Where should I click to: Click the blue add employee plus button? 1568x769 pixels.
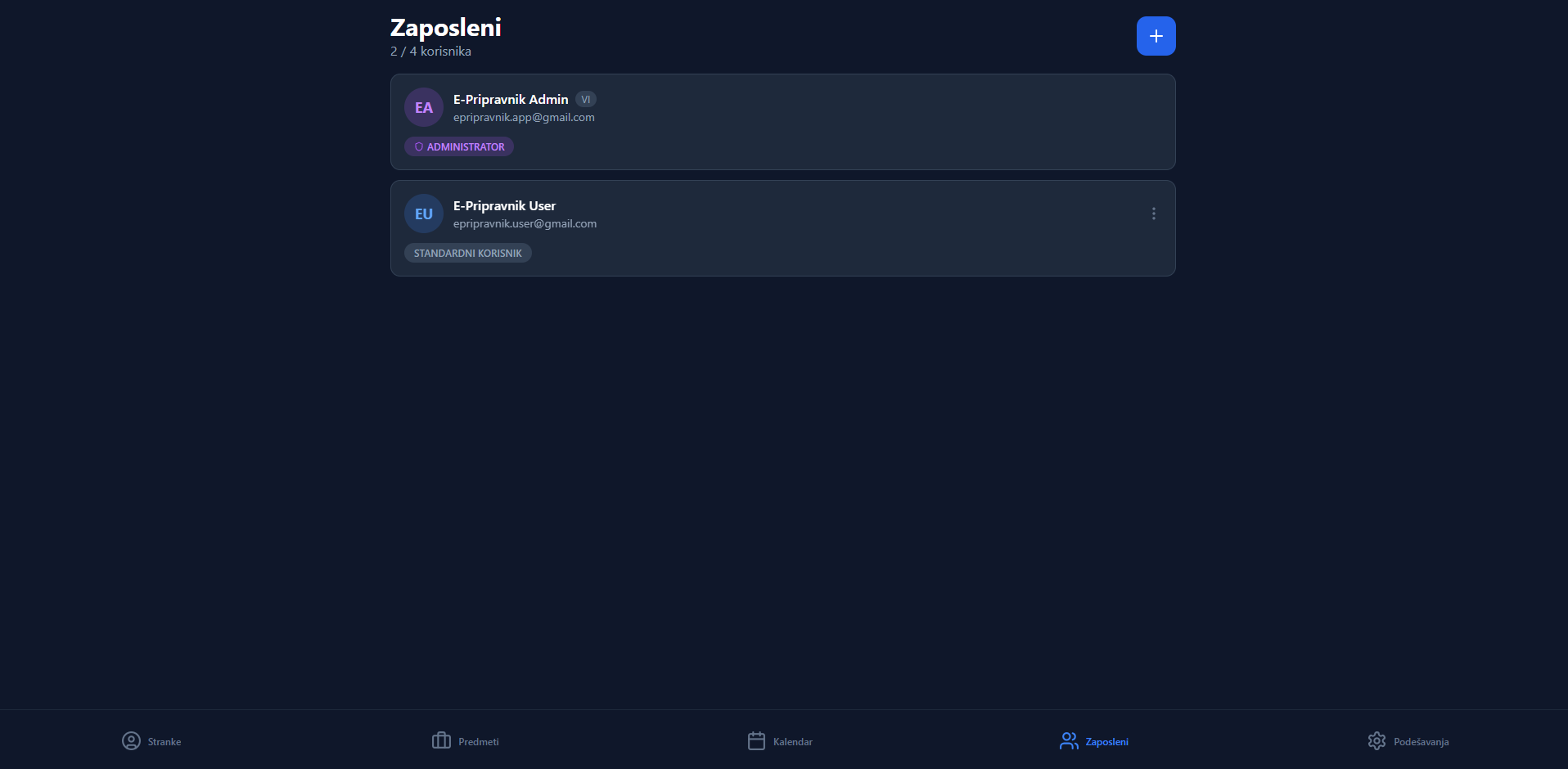tap(1156, 36)
